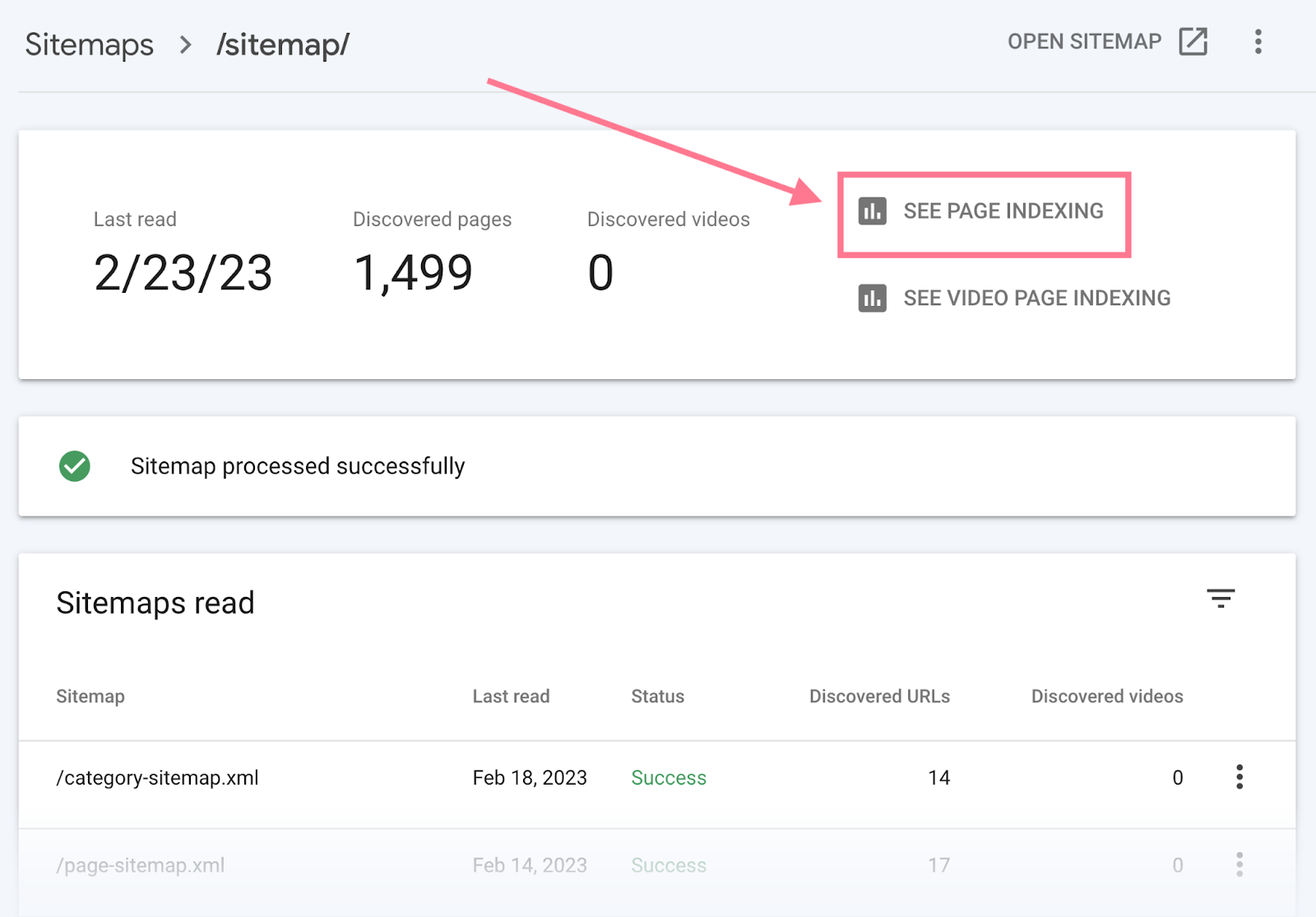Click SEE VIDEO PAGE INDEXING
Viewport: 1316px width, 917px height.
tap(1036, 298)
